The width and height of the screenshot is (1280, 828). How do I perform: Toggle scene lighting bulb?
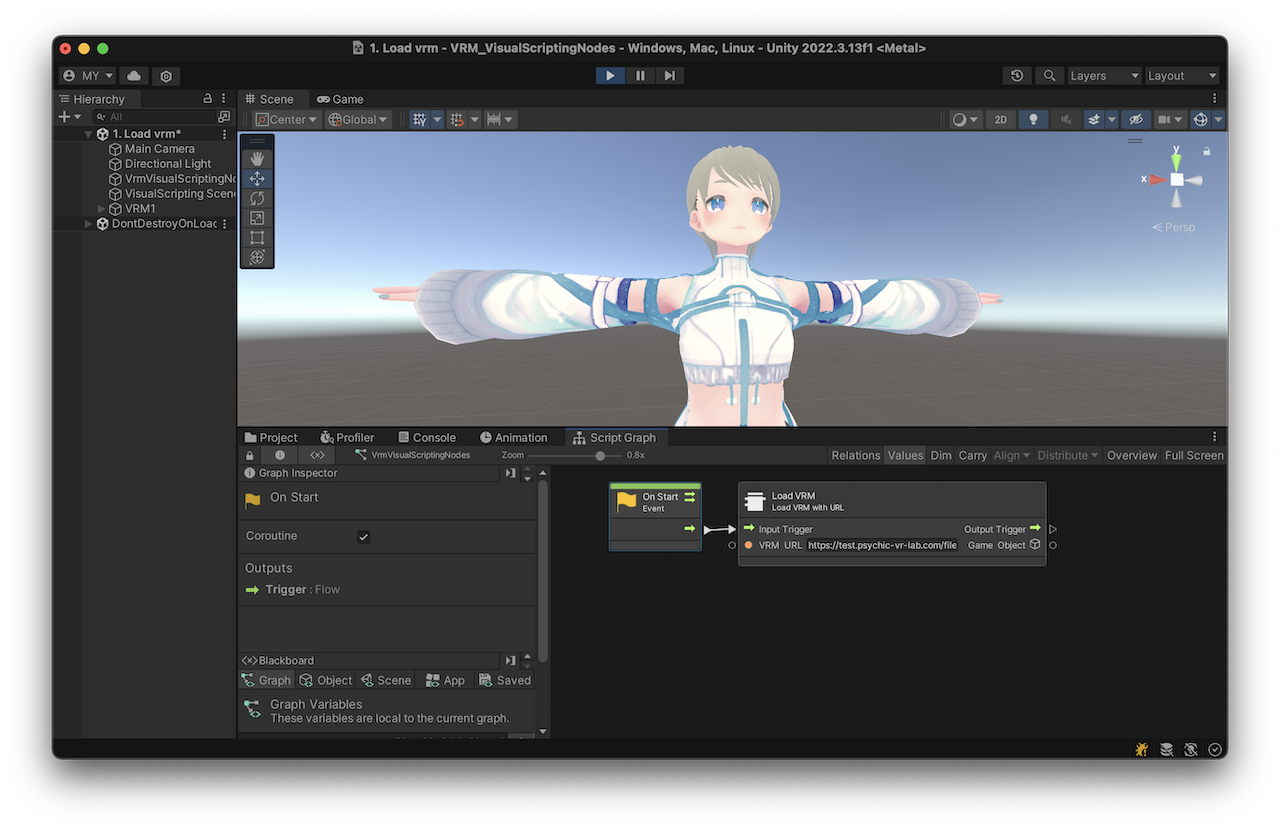coord(1033,119)
